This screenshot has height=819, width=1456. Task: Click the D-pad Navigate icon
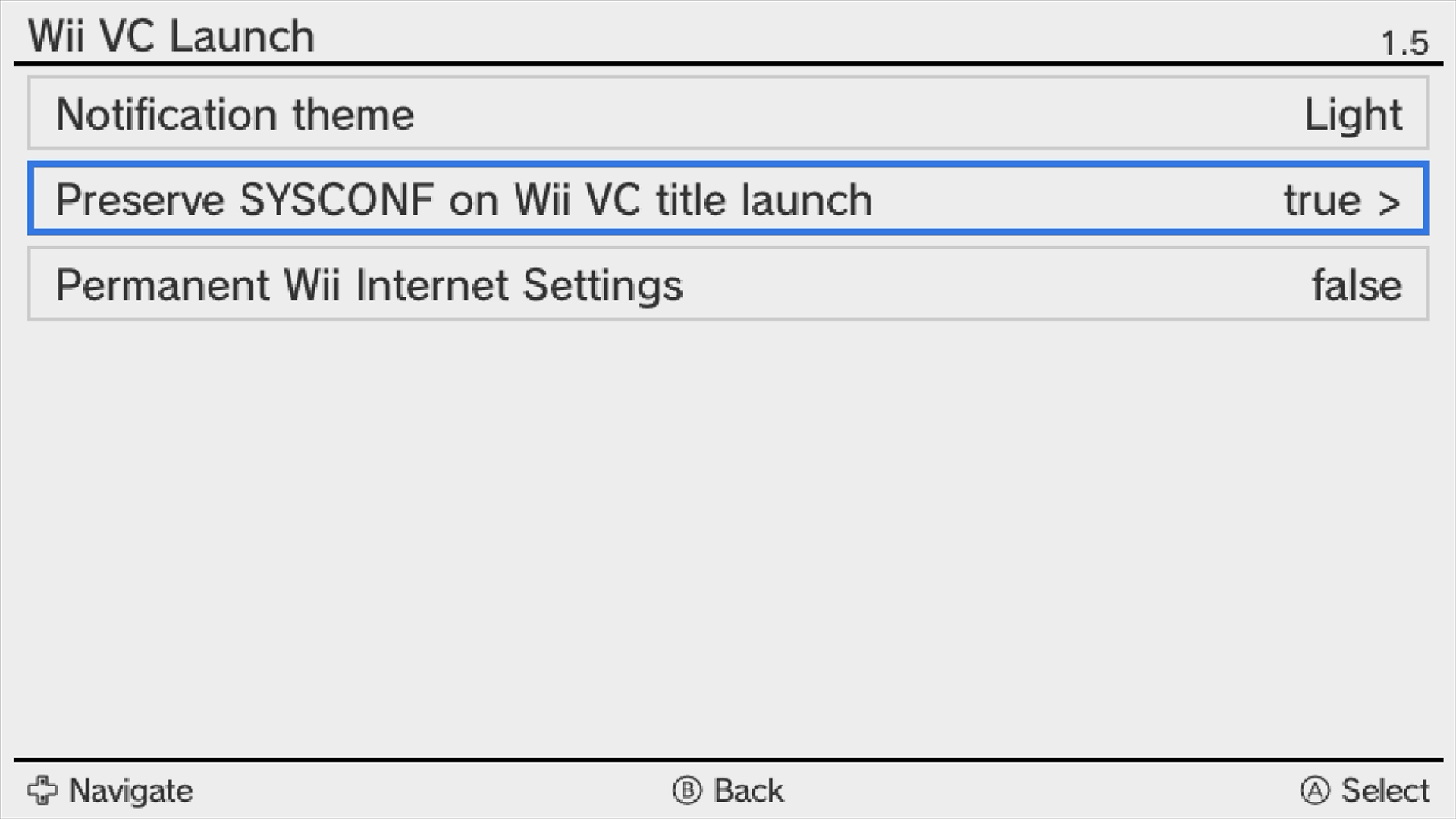click(42, 790)
